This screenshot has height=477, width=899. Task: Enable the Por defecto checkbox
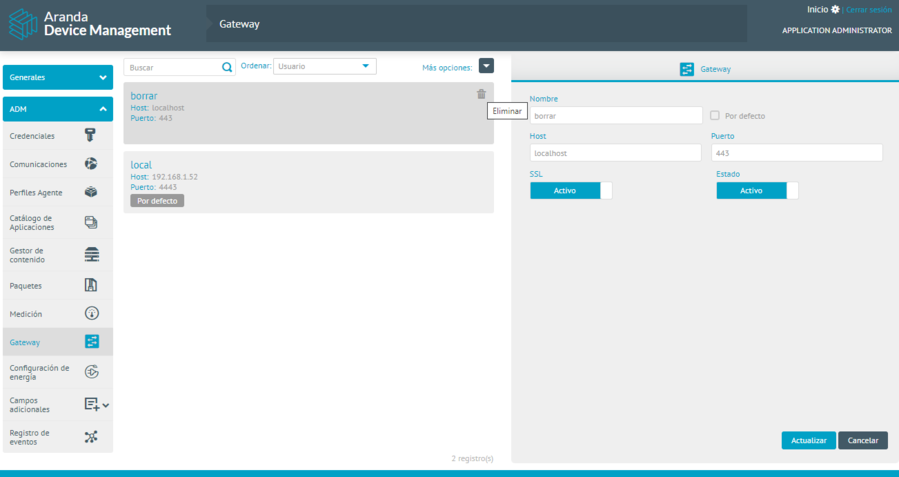coord(714,116)
